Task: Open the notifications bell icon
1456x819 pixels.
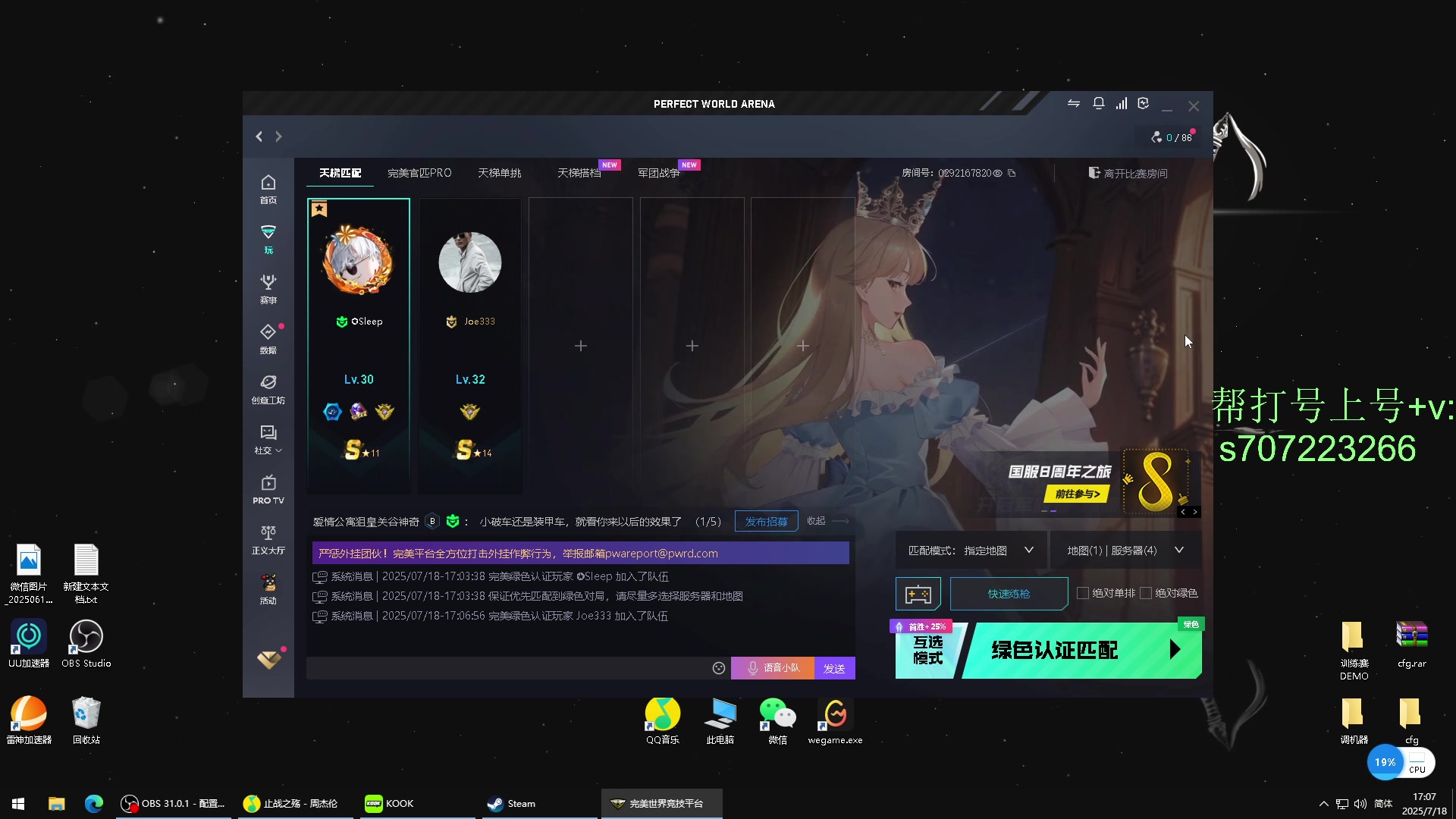Action: click(x=1098, y=104)
